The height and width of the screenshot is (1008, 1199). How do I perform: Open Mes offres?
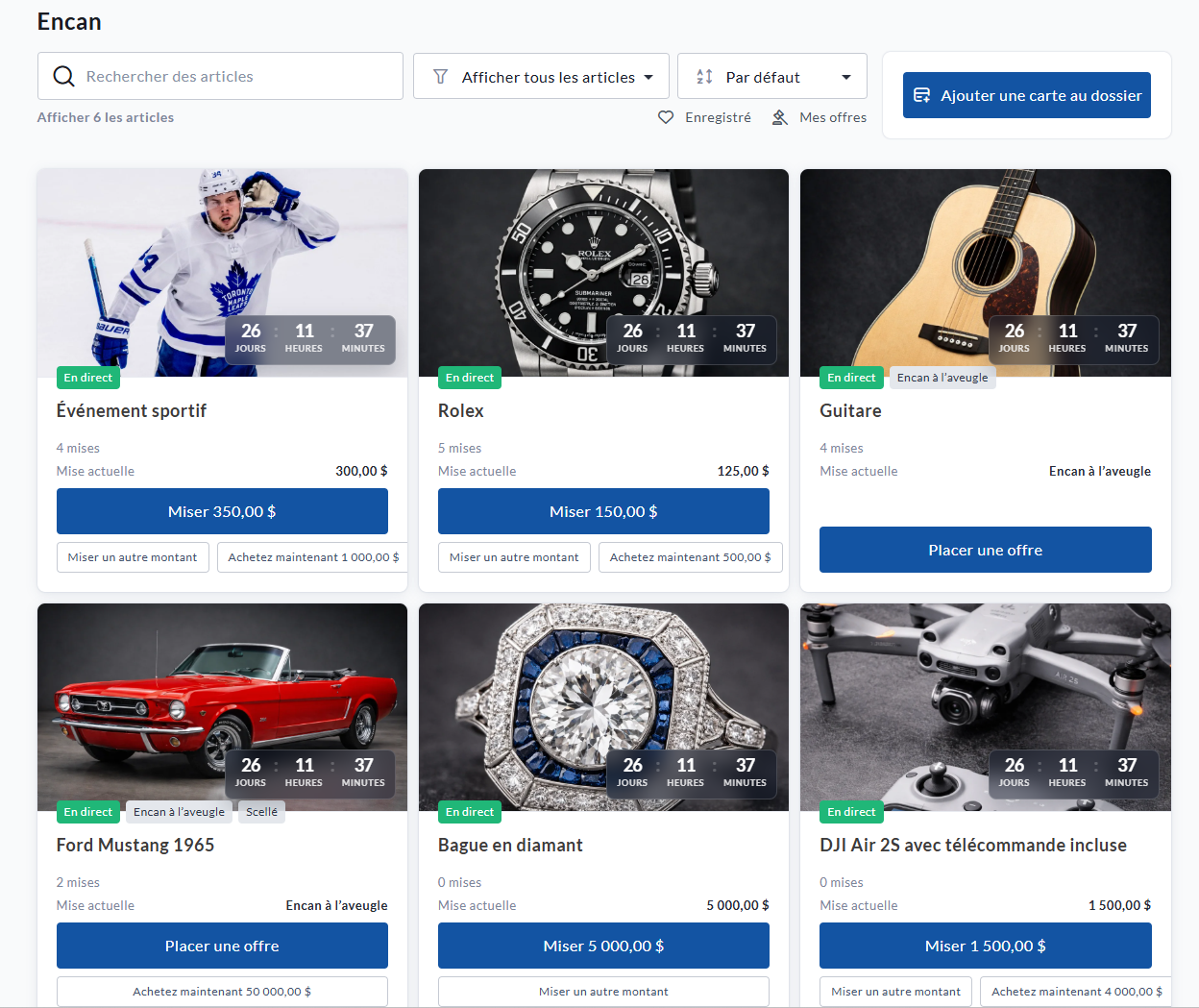tap(833, 117)
